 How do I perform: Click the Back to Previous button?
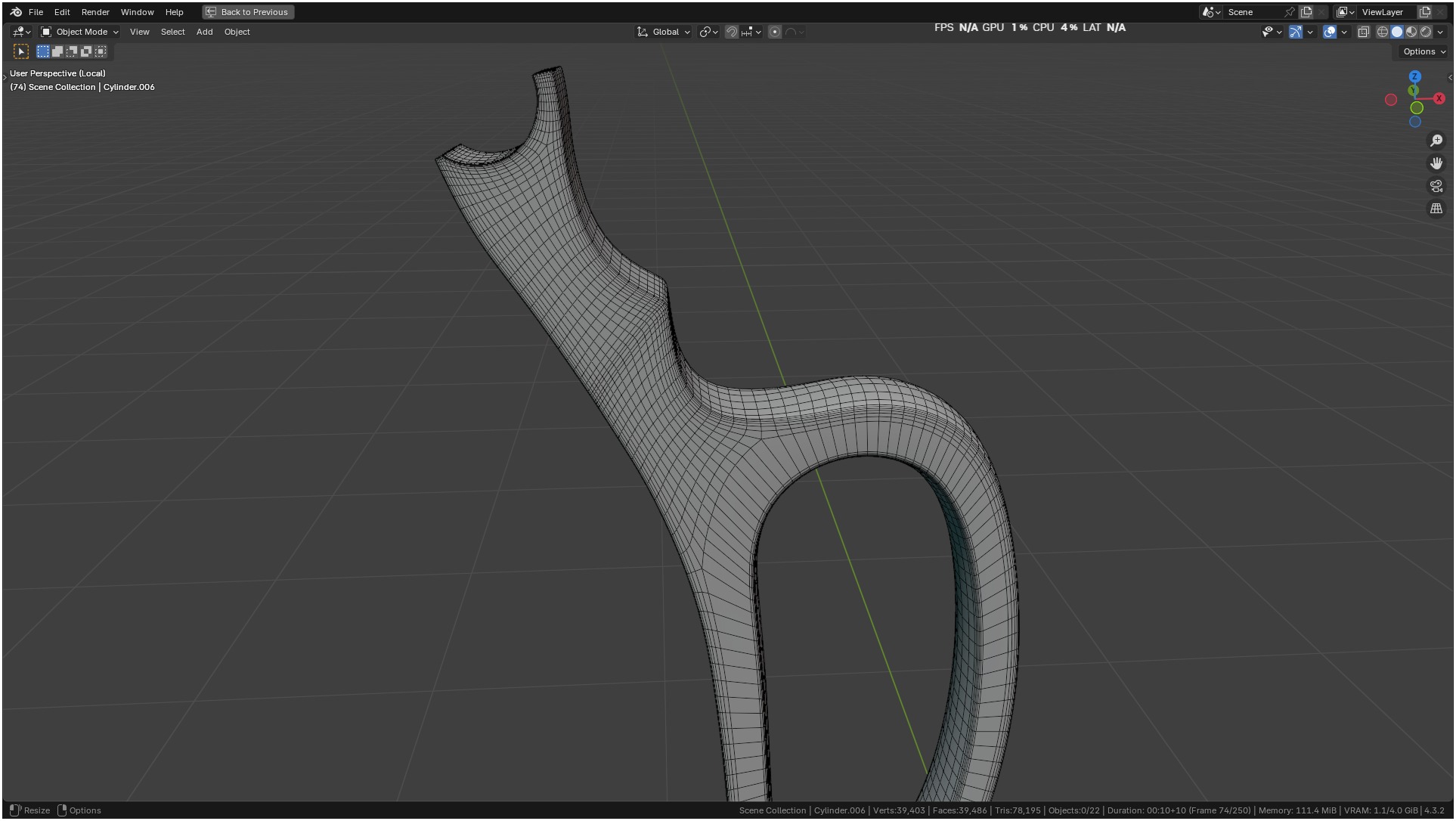point(248,12)
